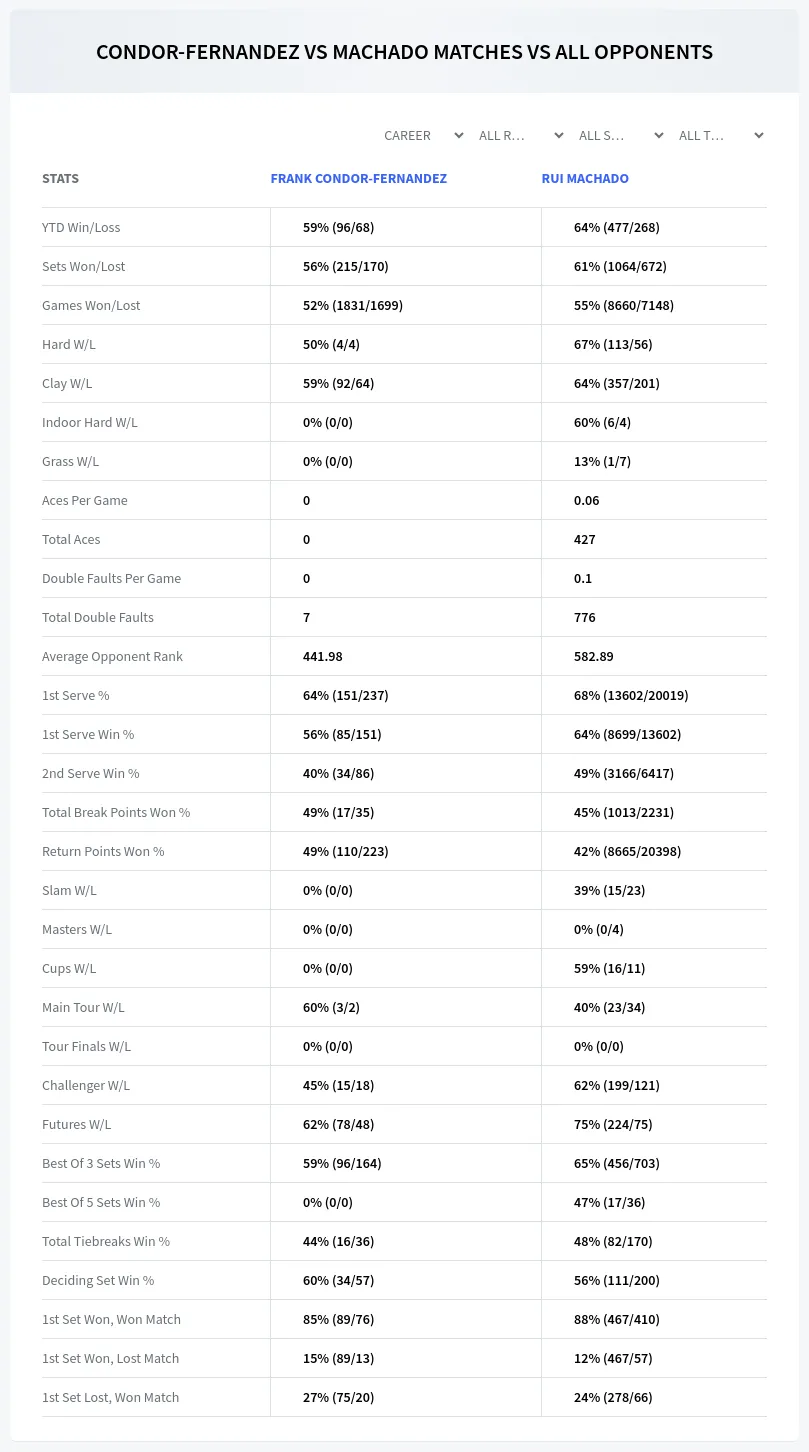Select the Clay W/L row label
Image resolution: width=809 pixels, height=1452 pixels.
coord(67,383)
